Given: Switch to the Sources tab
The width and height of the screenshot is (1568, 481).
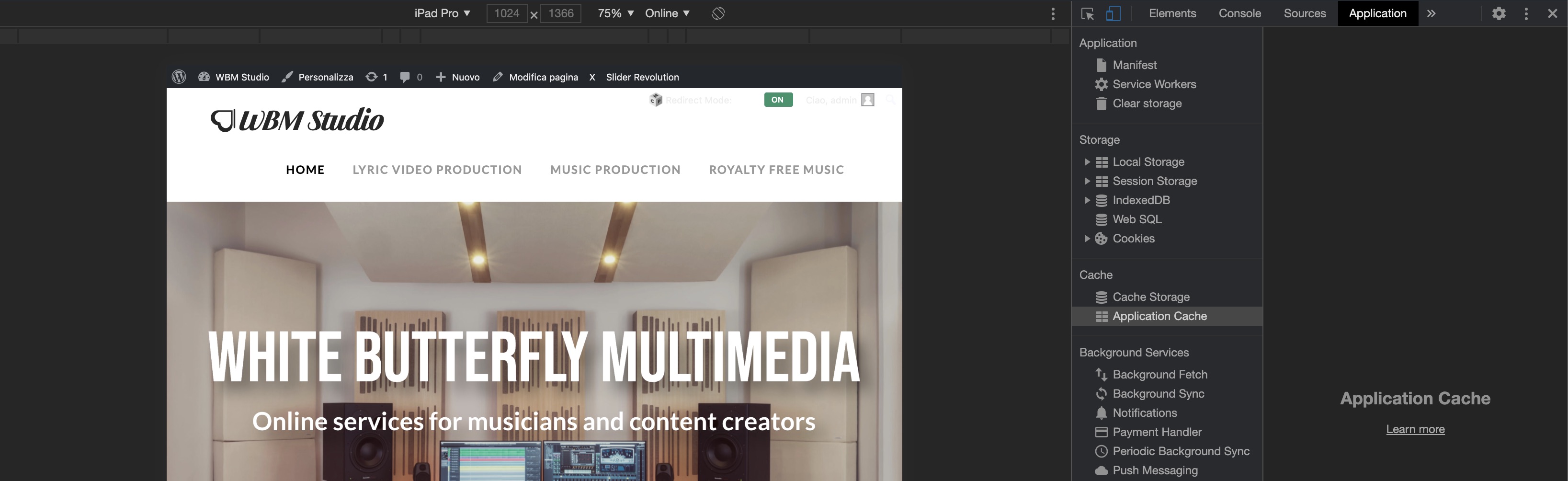Looking at the screenshot, I should point(1305,13).
